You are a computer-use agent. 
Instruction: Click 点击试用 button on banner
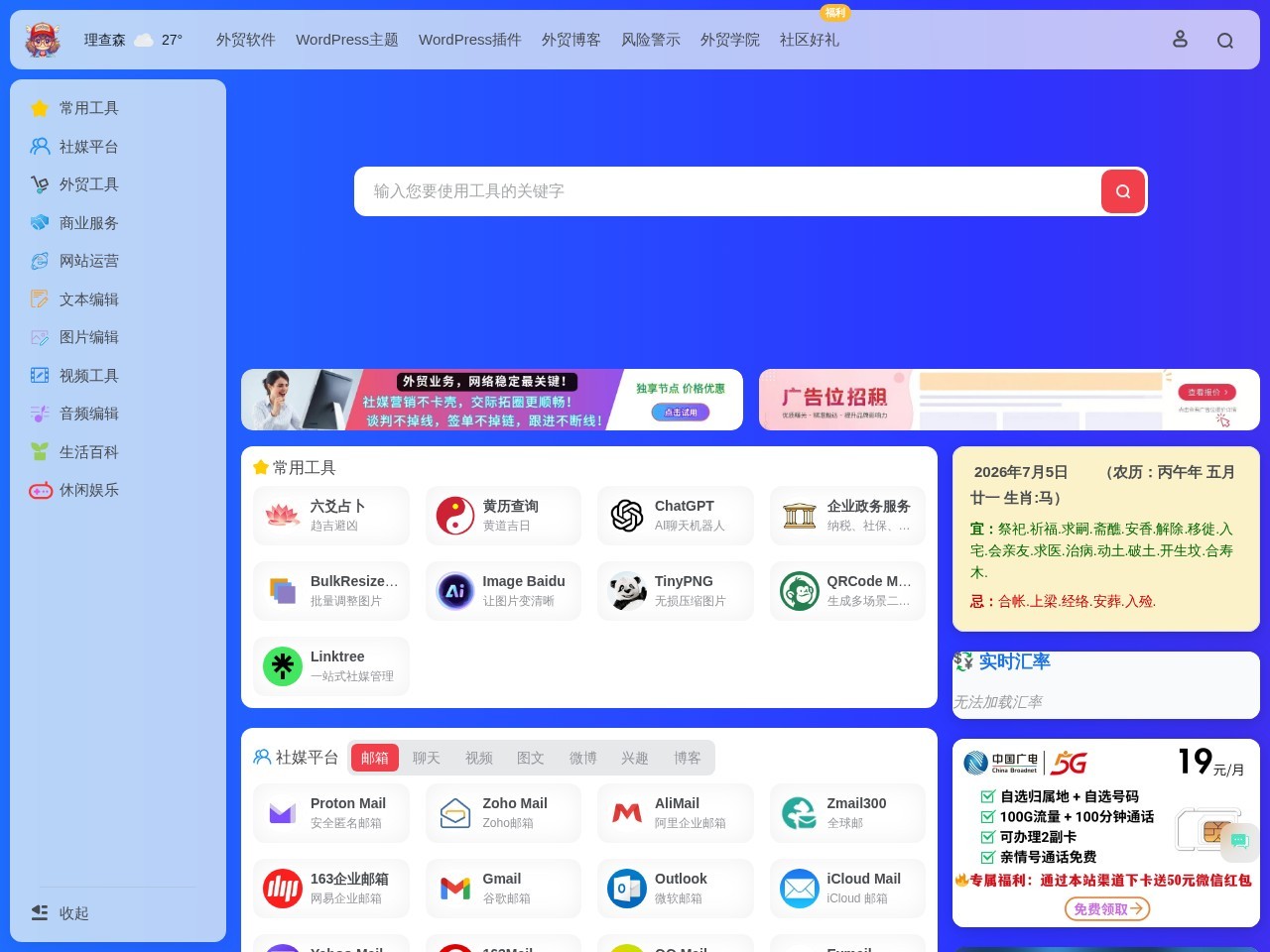point(681,413)
